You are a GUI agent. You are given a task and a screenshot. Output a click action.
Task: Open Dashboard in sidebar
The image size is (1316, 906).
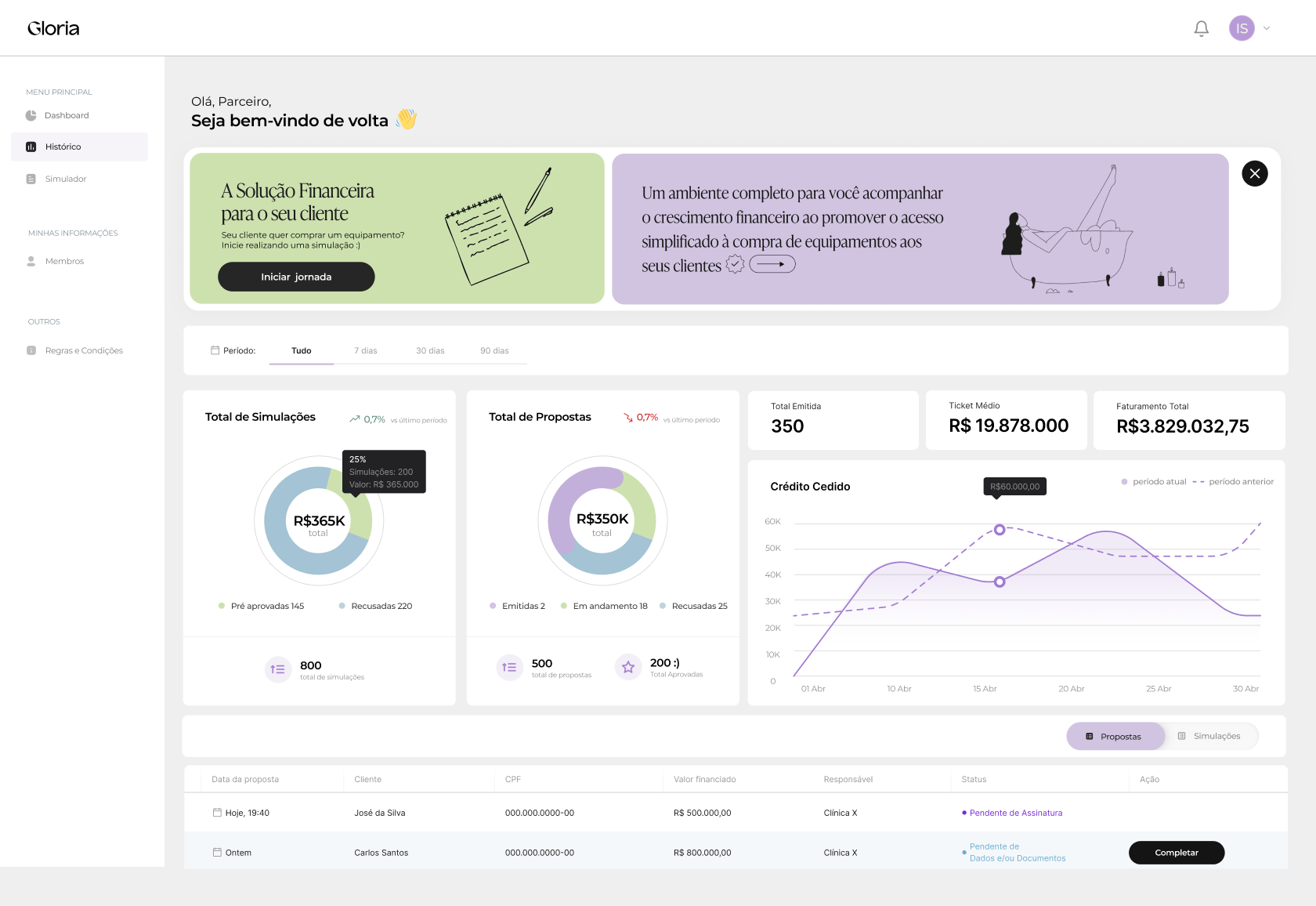(67, 115)
